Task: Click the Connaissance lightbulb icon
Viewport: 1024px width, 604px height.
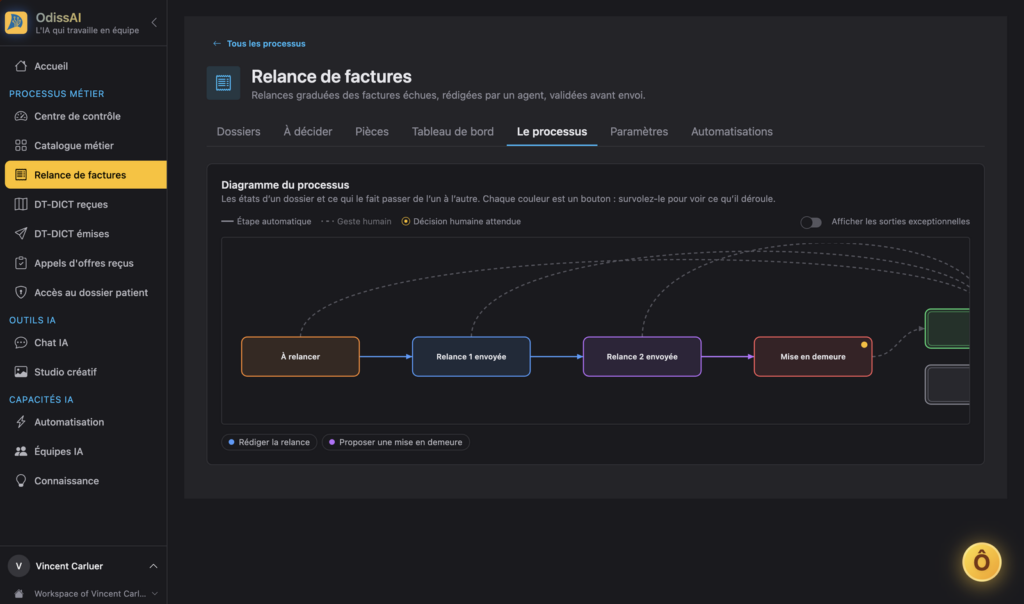Action: click(x=21, y=481)
